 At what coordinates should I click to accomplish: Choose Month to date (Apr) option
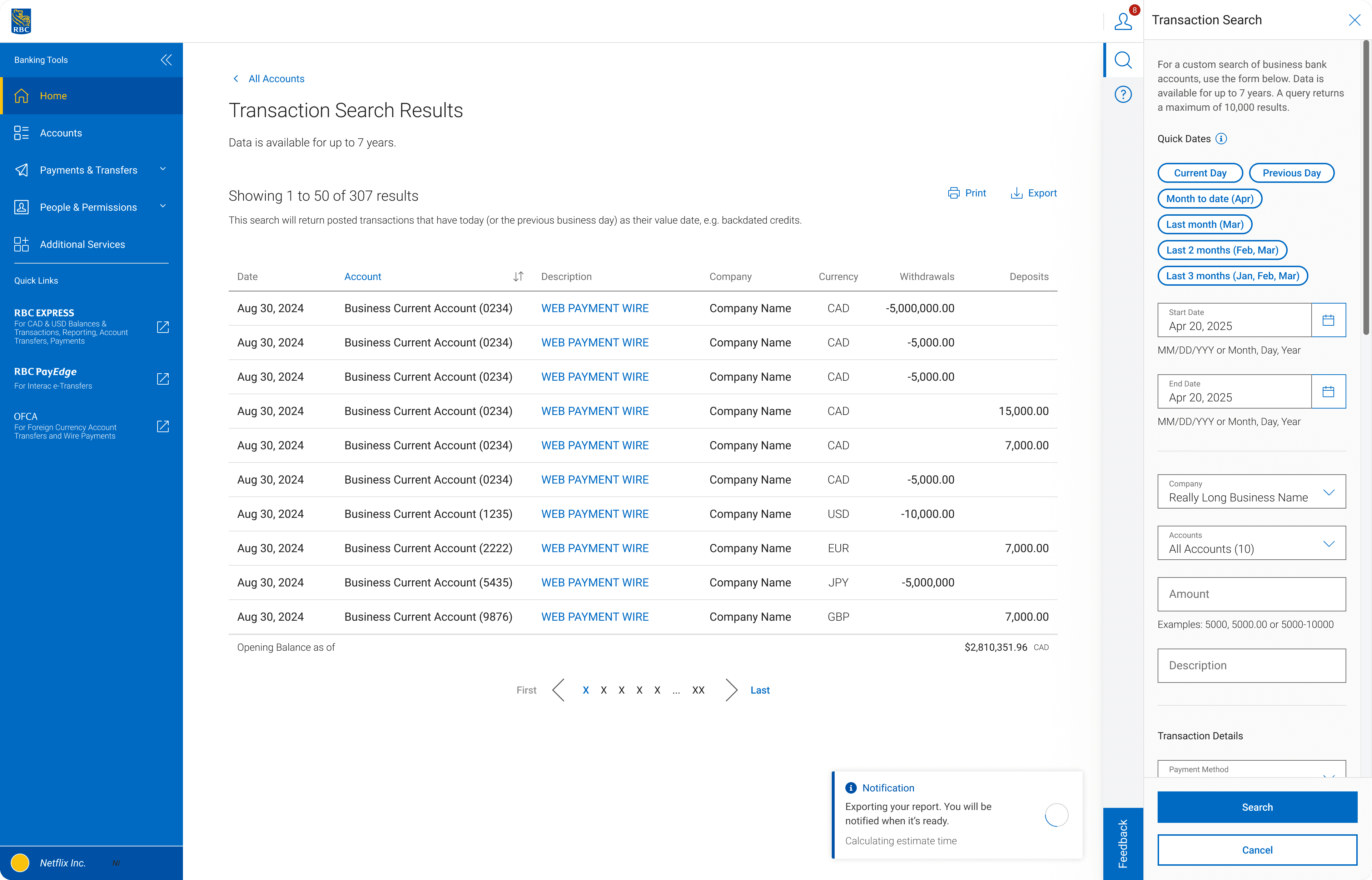click(x=1210, y=199)
